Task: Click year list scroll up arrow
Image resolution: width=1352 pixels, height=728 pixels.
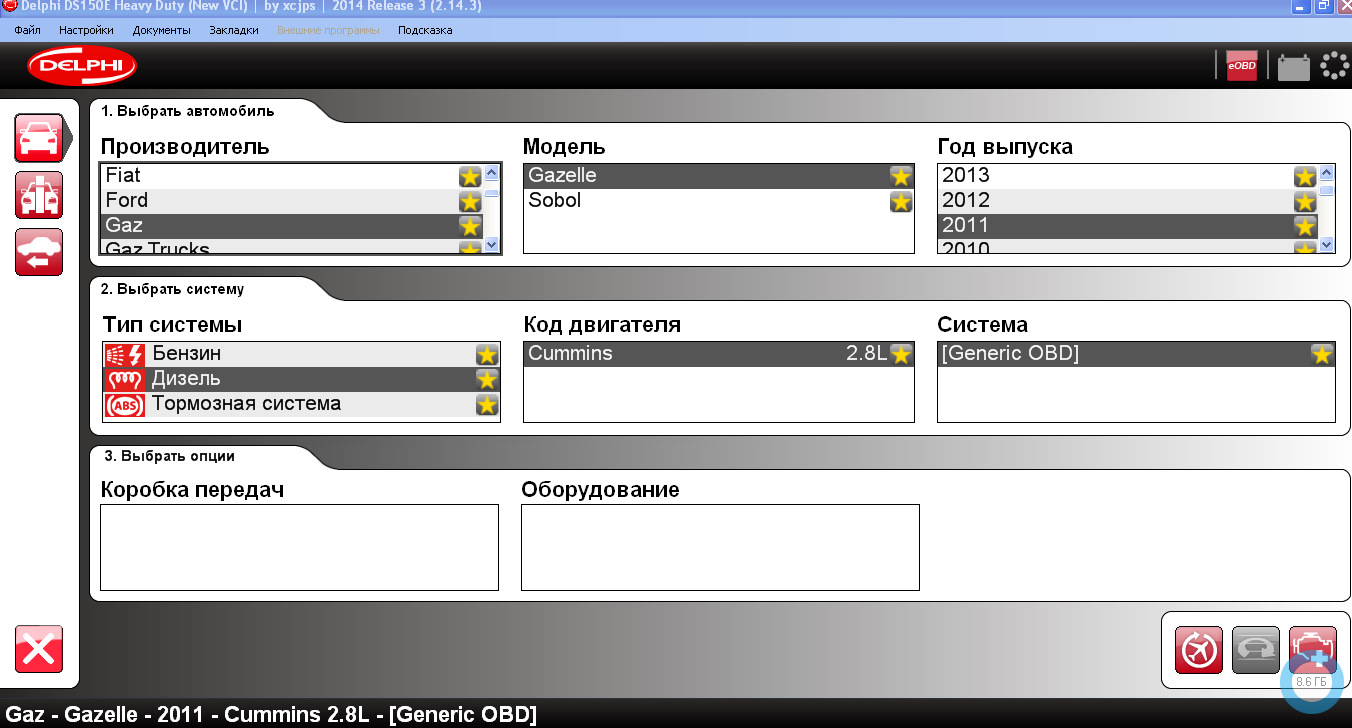Action: click(x=1327, y=172)
